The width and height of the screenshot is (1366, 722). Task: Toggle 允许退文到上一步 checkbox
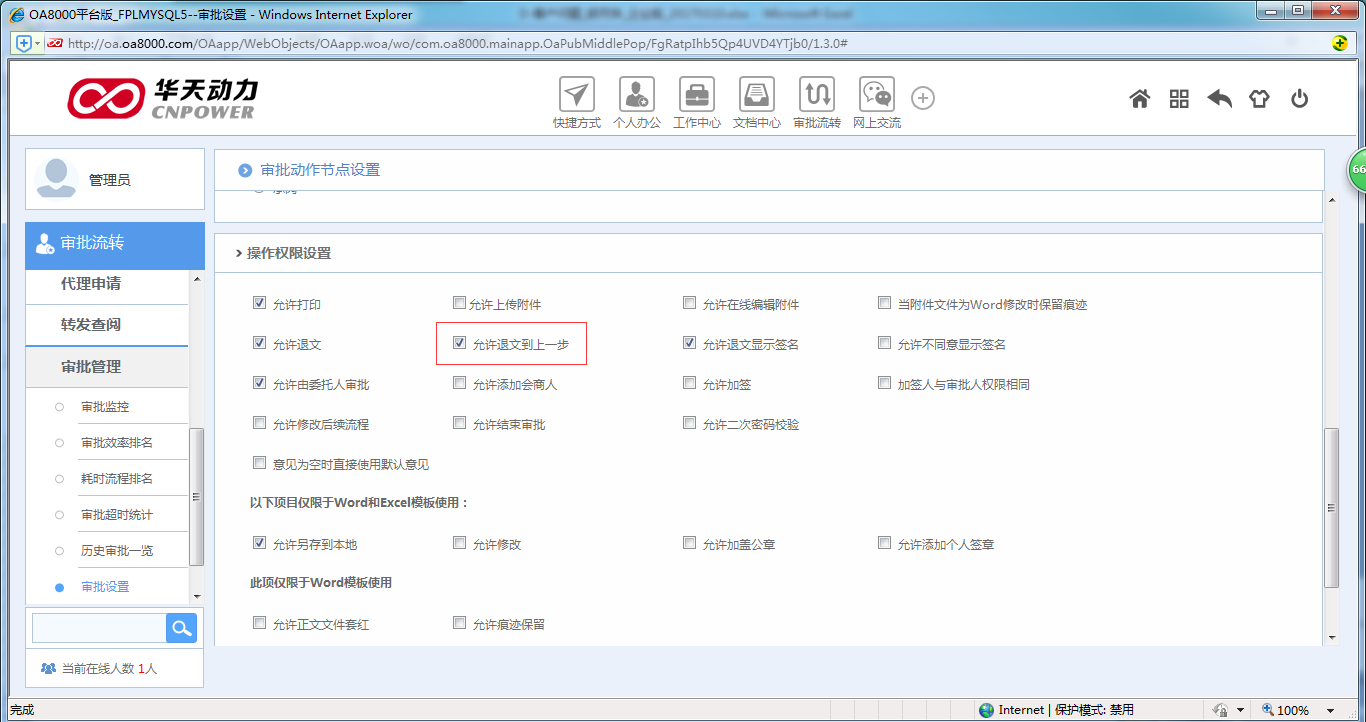[x=459, y=343]
